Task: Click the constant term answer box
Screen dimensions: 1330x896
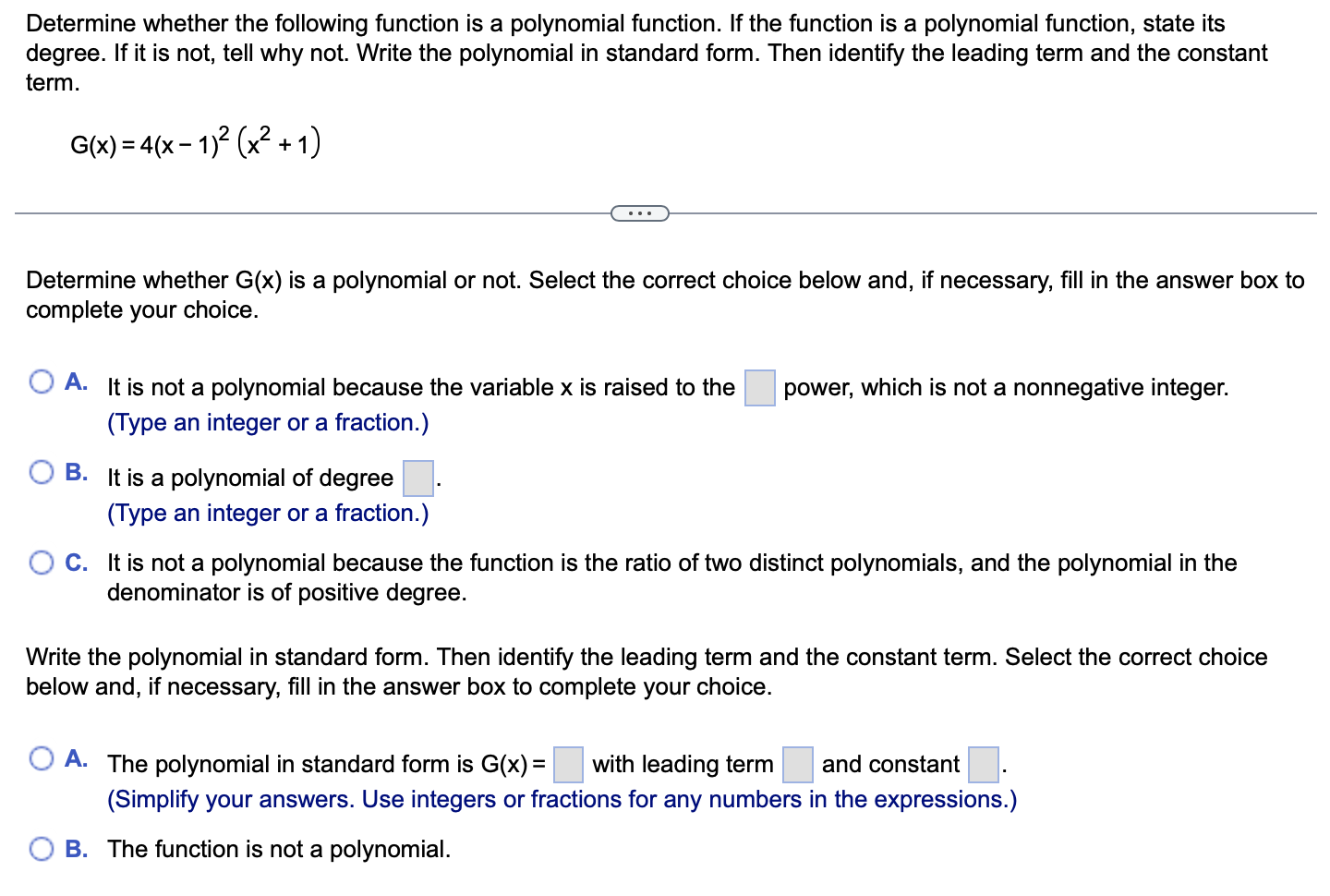Action: [983, 765]
